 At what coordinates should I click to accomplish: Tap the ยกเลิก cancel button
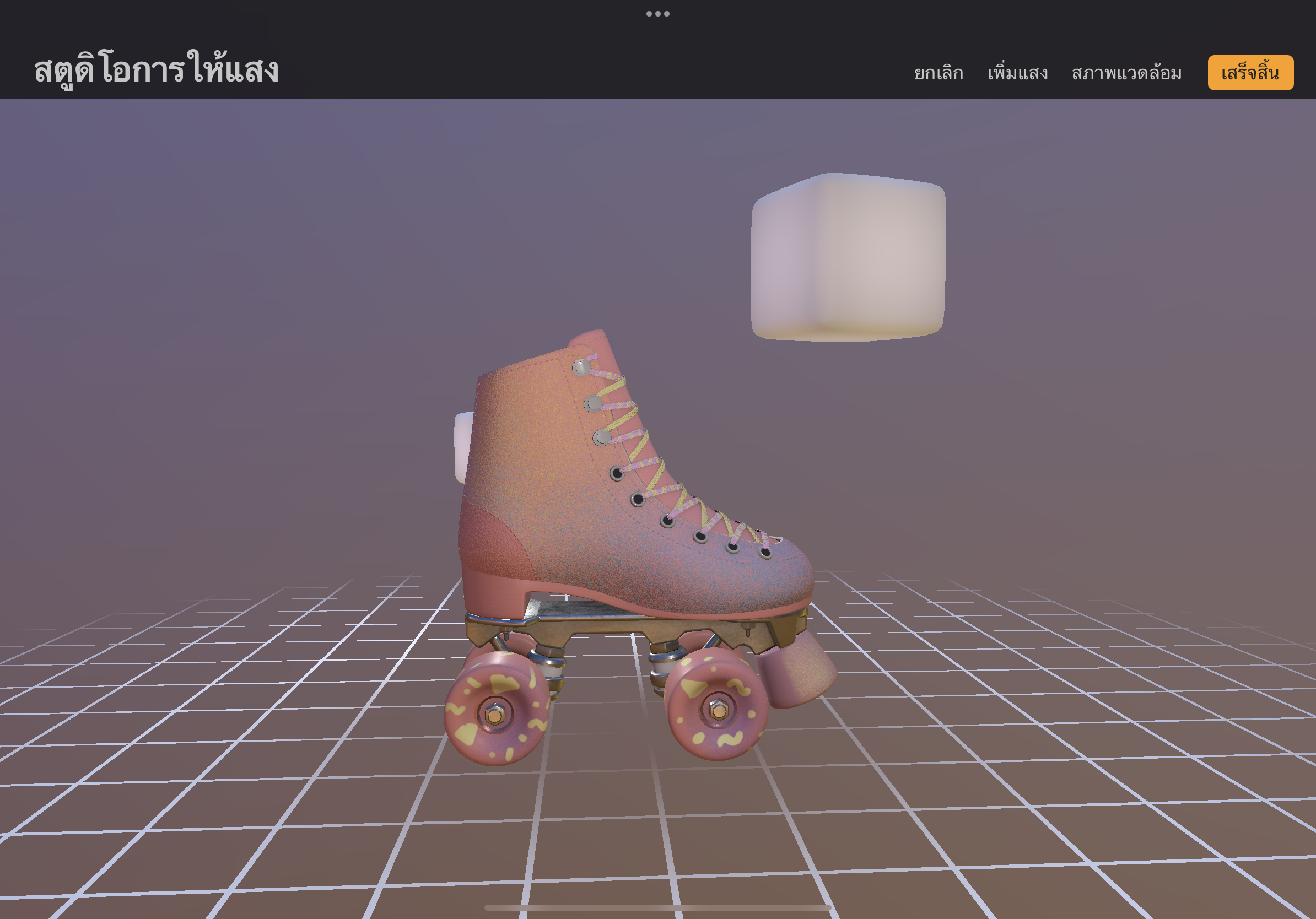(939, 73)
